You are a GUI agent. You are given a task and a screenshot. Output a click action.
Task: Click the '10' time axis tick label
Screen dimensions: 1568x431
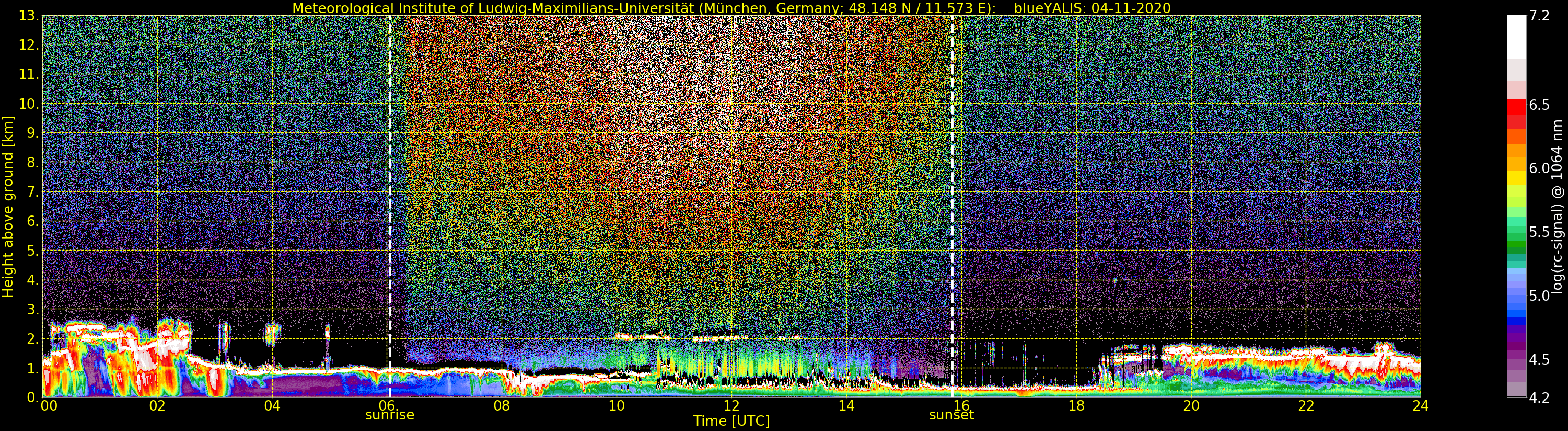(x=617, y=405)
